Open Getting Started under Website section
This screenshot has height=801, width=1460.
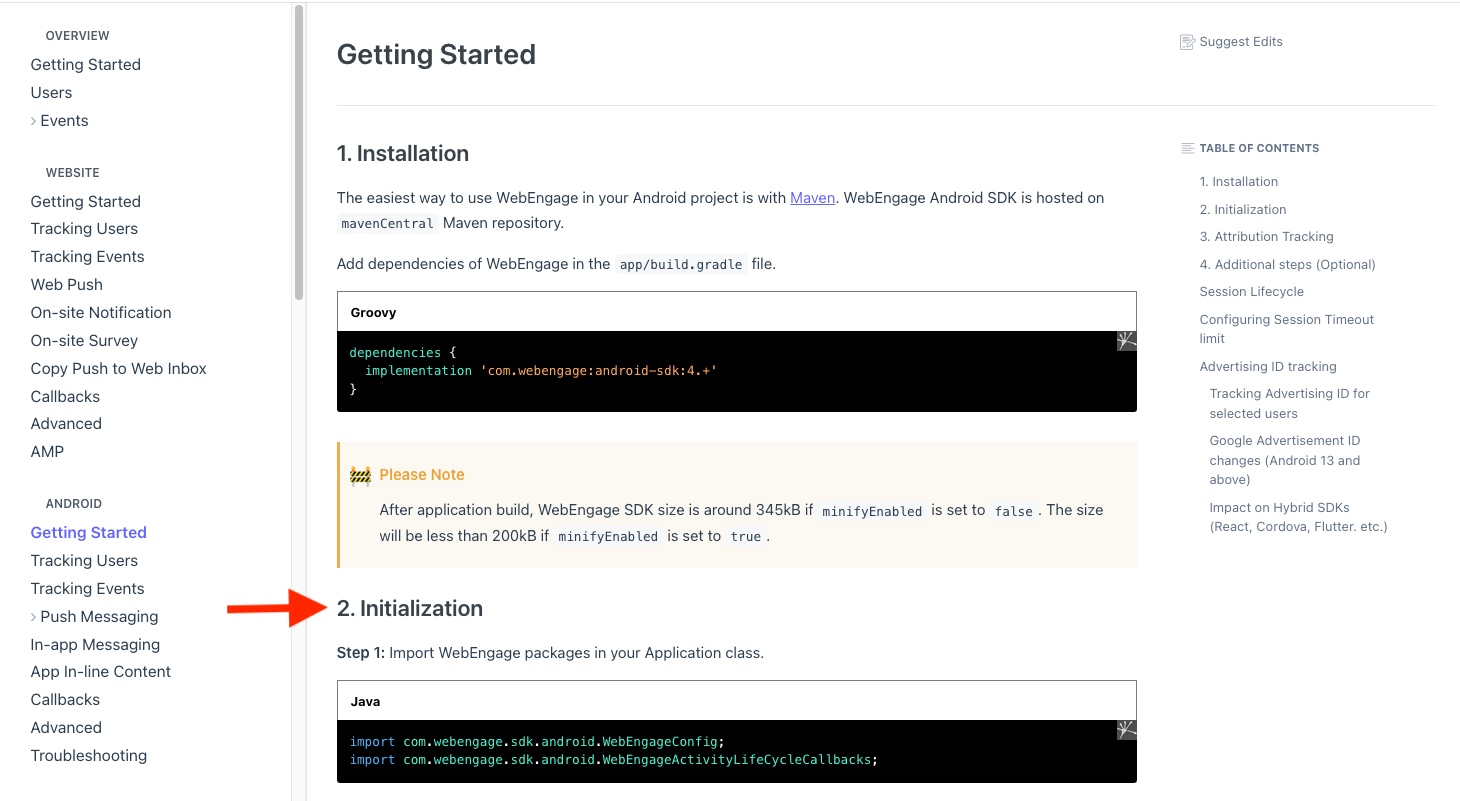(x=86, y=201)
